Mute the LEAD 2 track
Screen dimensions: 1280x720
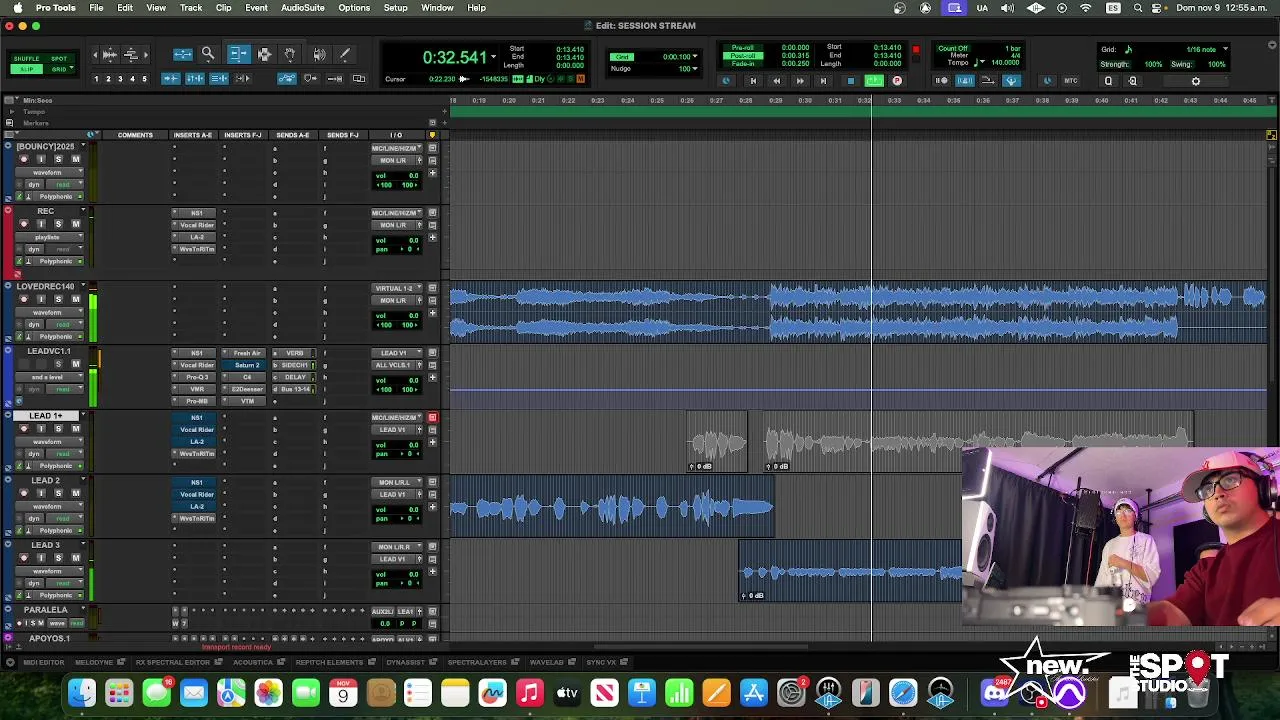pyautogui.click(x=75, y=493)
